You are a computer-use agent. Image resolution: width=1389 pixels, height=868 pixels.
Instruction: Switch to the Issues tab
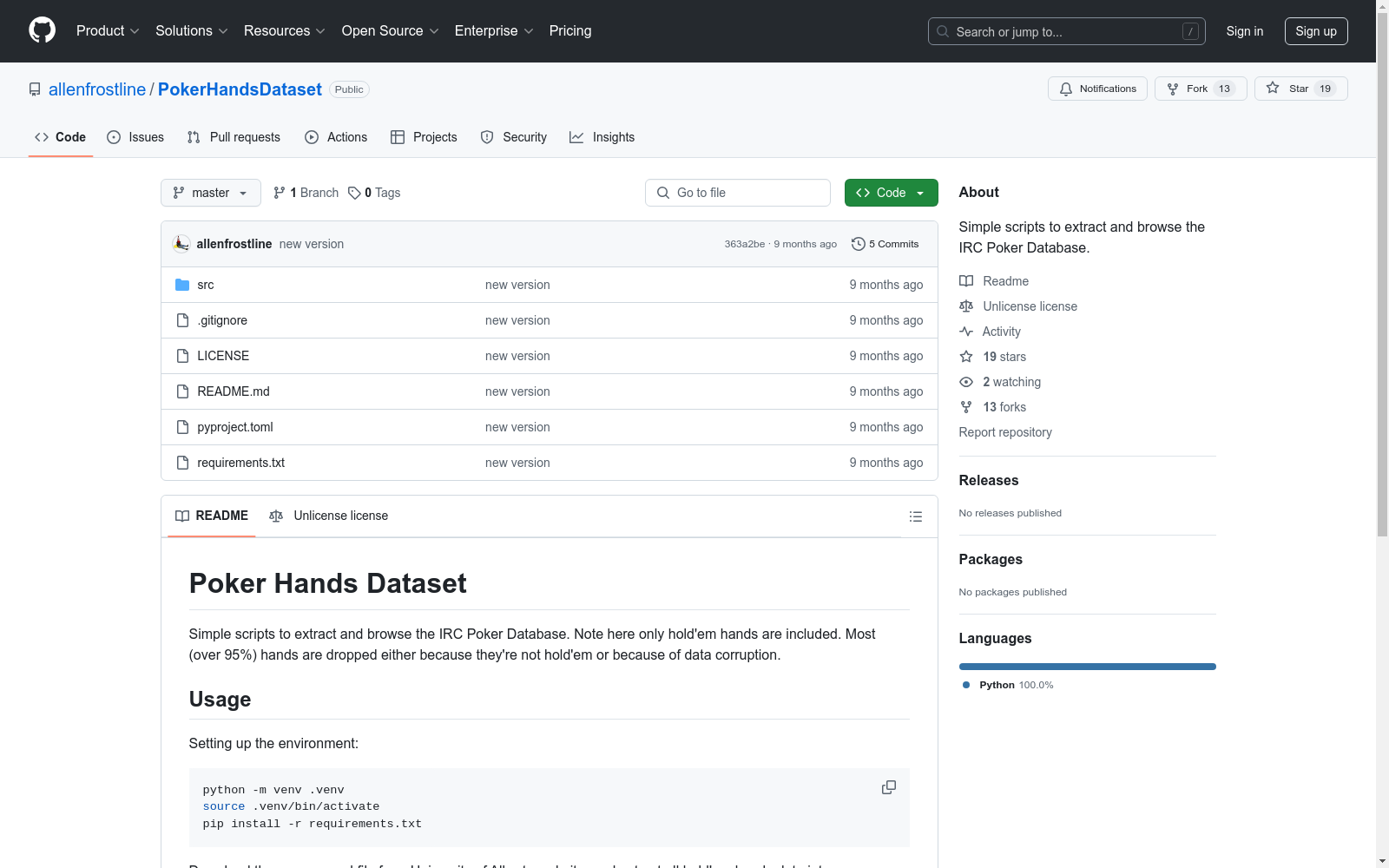tap(135, 137)
